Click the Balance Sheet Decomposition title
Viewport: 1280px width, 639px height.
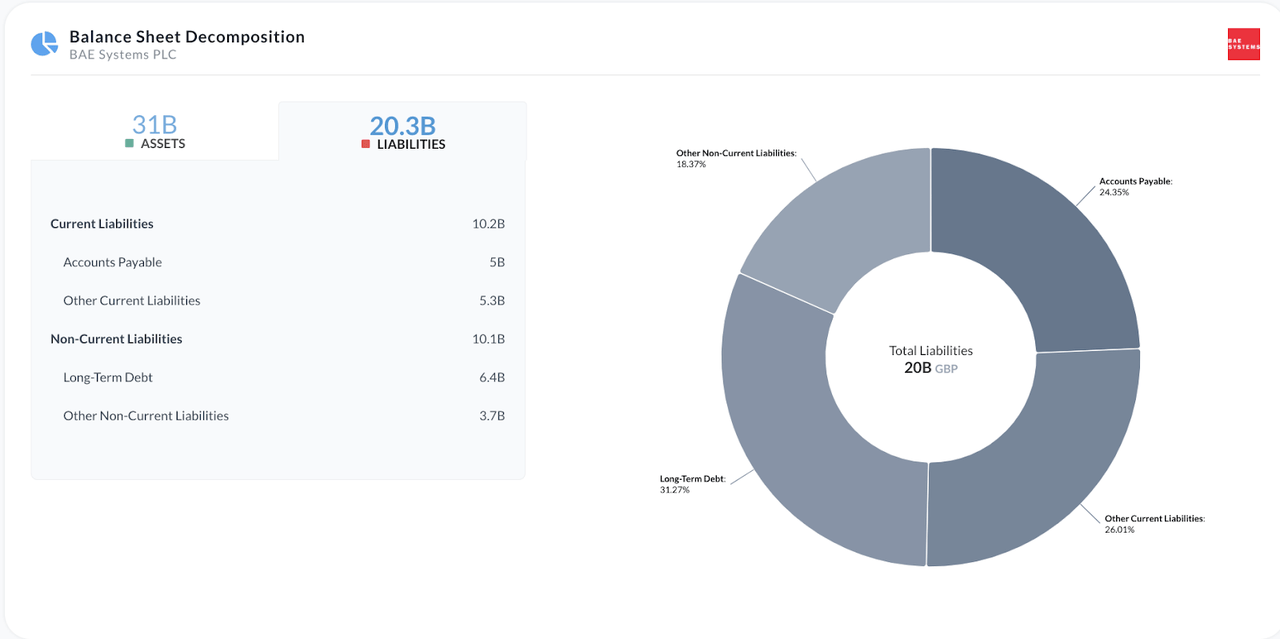point(187,37)
